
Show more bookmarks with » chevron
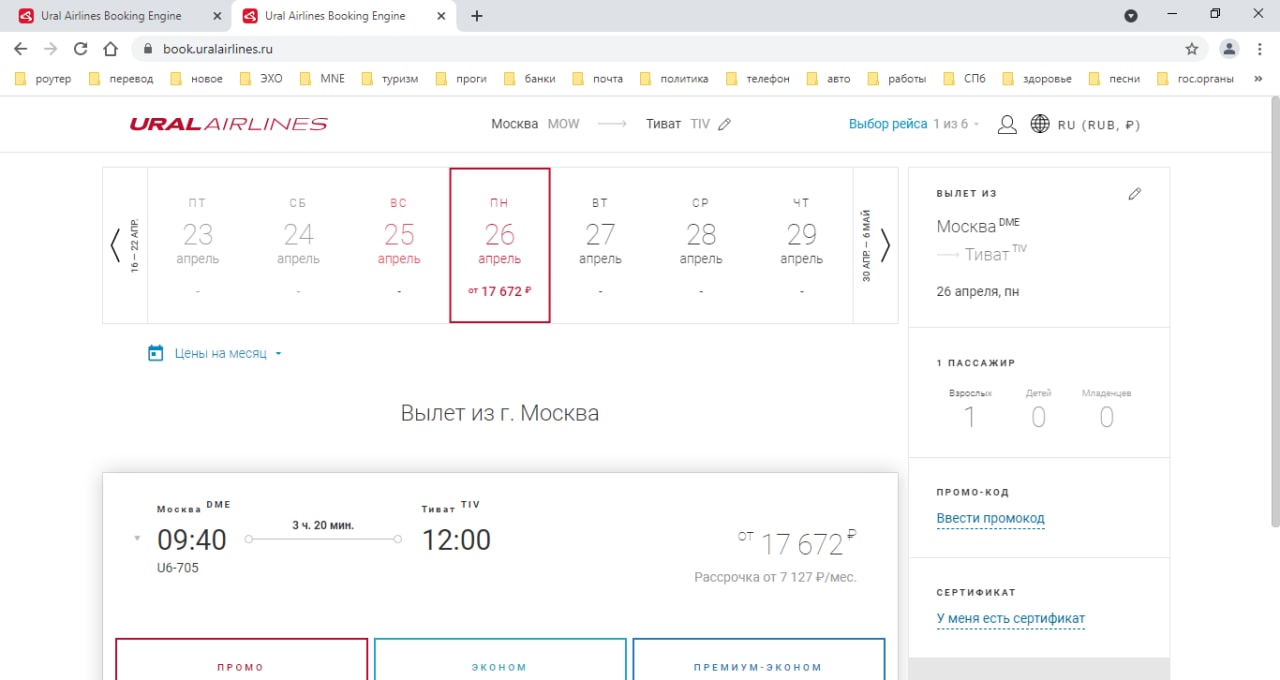click(1257, 78)
